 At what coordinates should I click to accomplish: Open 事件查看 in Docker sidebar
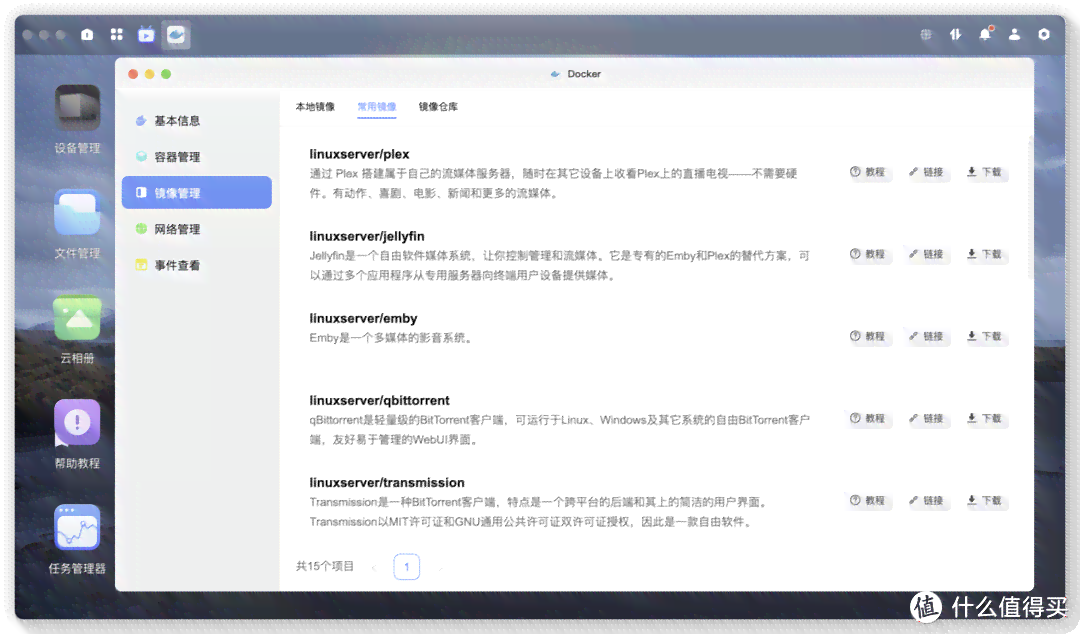point(197,265)
